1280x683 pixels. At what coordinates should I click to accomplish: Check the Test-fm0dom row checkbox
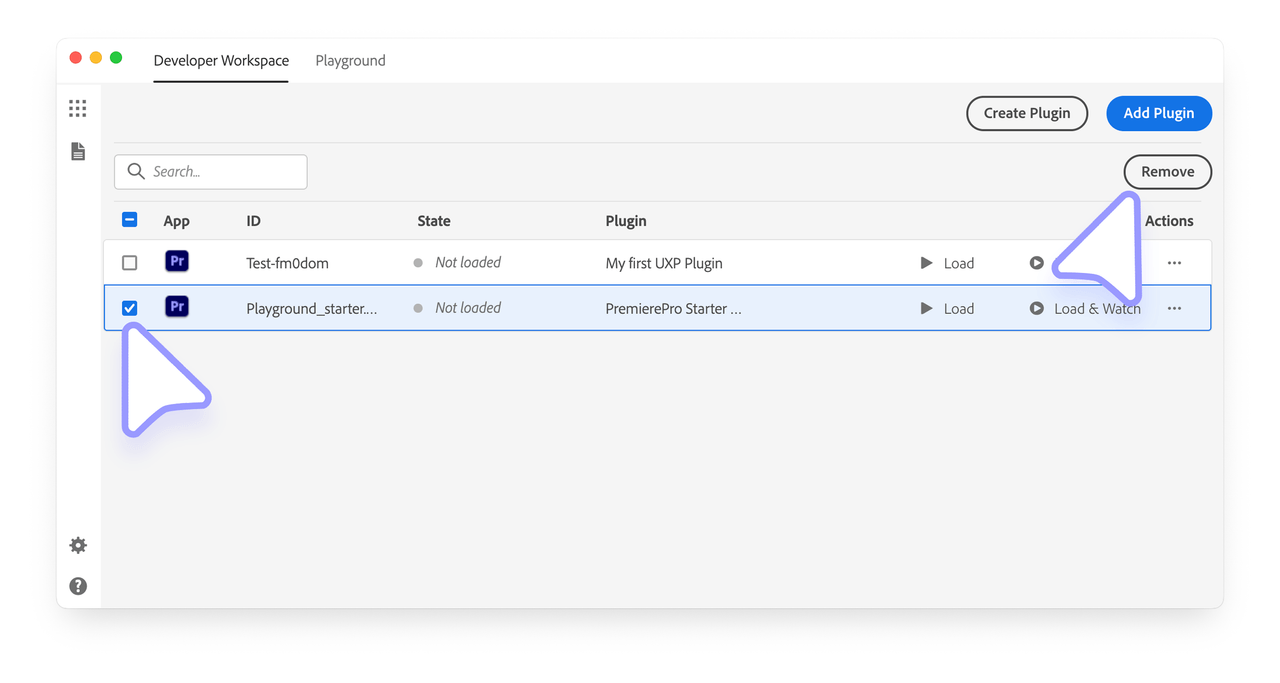pyautogui.click(x=129, y=261)
